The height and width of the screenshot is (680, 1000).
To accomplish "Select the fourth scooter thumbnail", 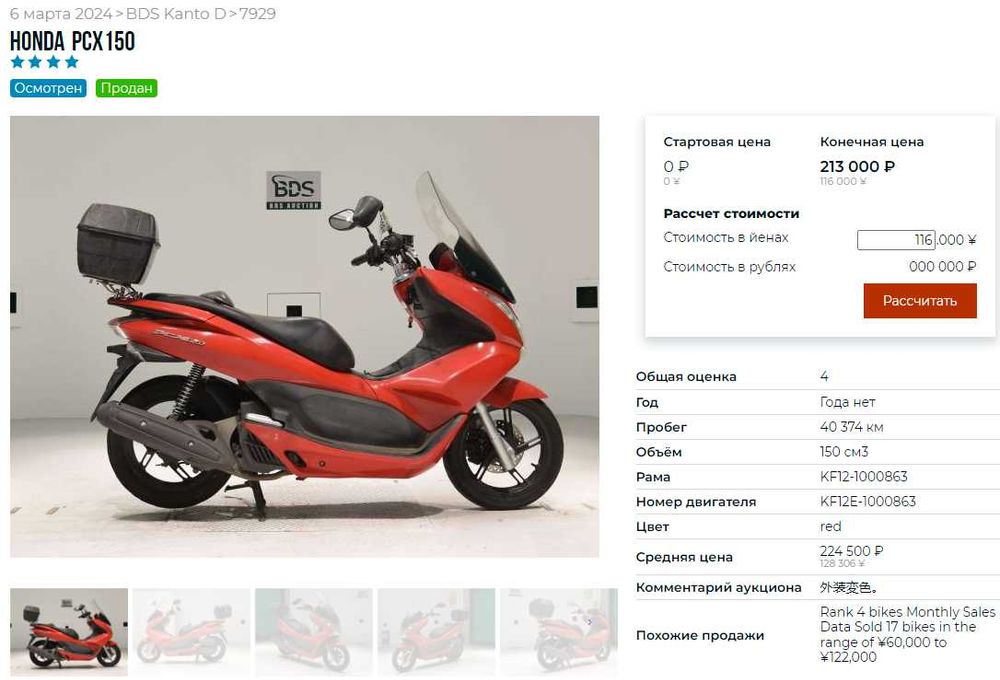I will pos(436,632).
